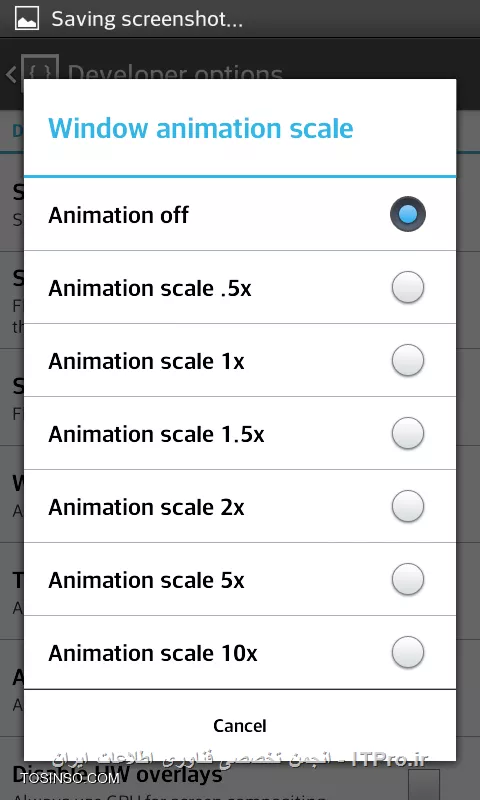480x800 pixels.
Task: Tap the screenshot image icon in status bar
Action: [x=27, y=18]
